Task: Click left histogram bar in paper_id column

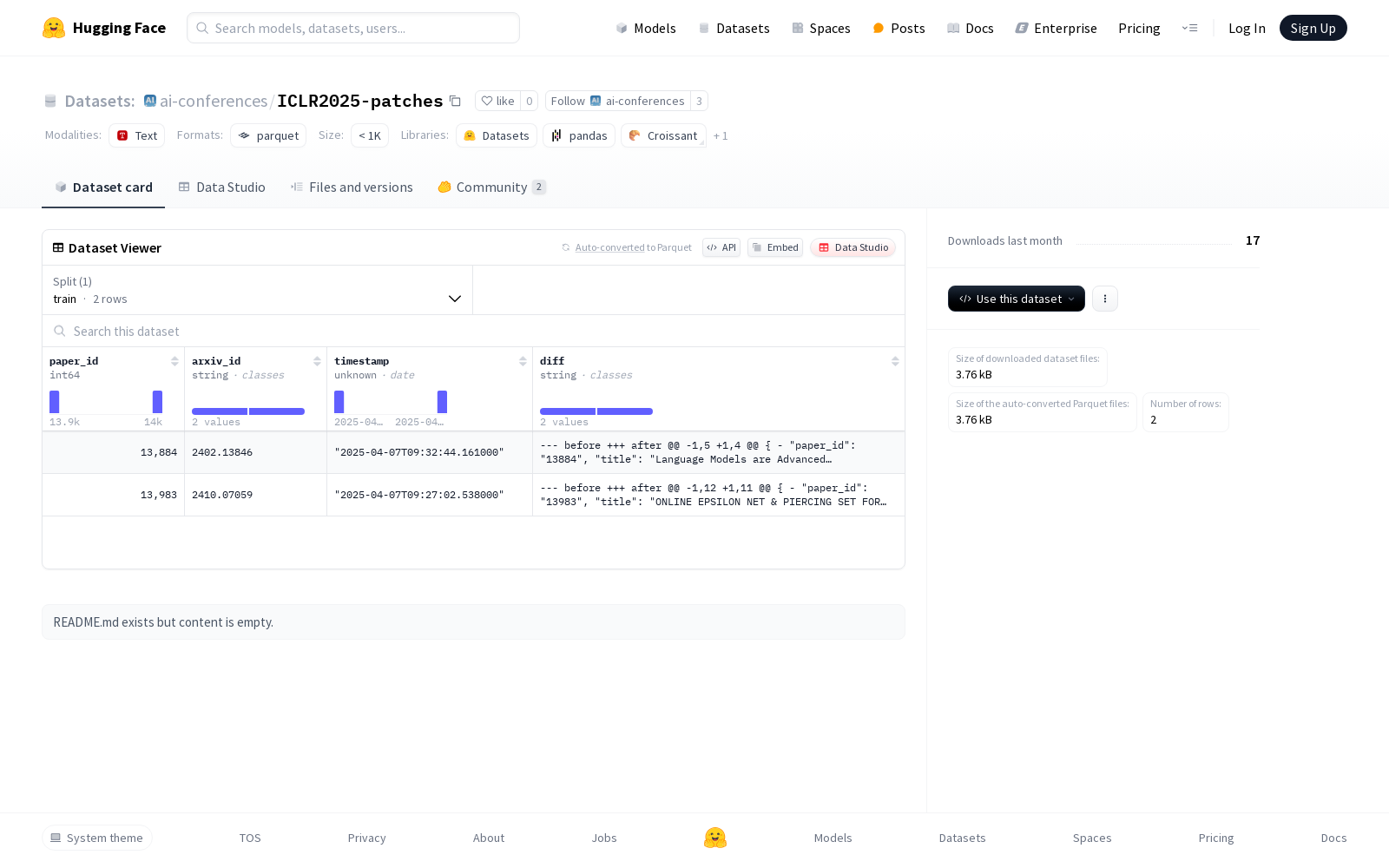Action: tap(55, 402)
